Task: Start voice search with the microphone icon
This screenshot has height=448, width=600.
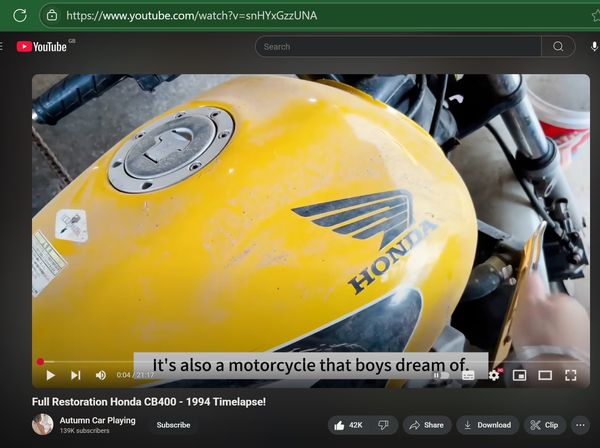Action: [x=594, y=47]
